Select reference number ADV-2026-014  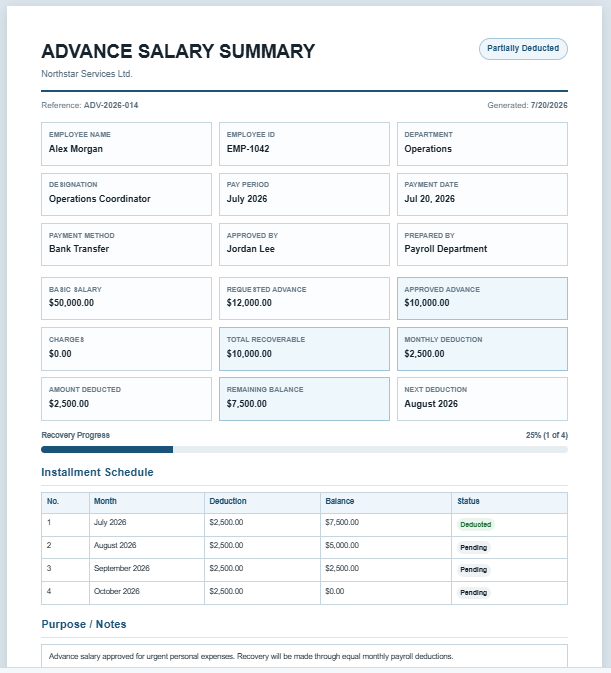111,105
